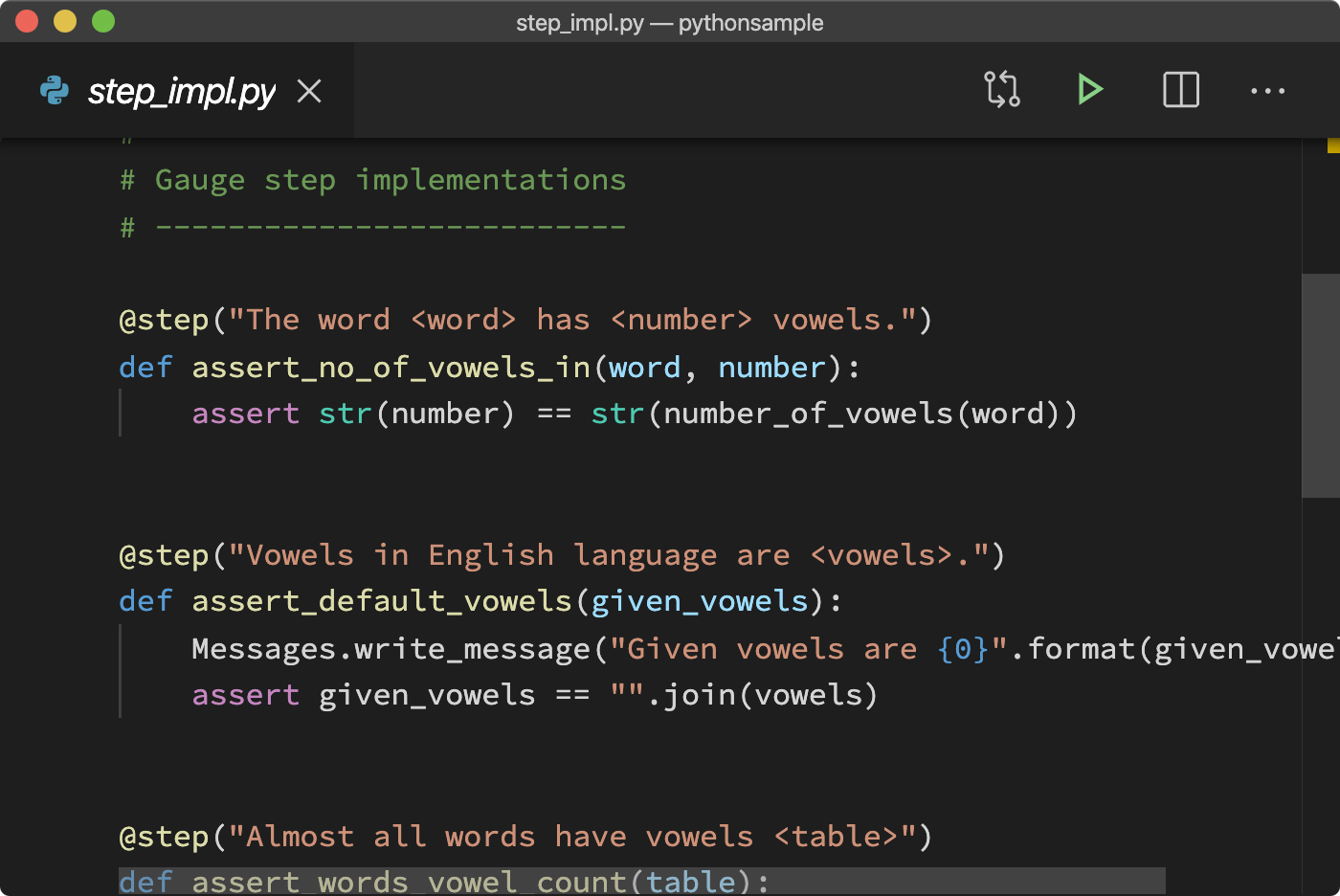Screen dimensions: 1340x896
Task: Click the line 'assert given_vowels == "".join(vowels)'
Action: tap(535, 696)
